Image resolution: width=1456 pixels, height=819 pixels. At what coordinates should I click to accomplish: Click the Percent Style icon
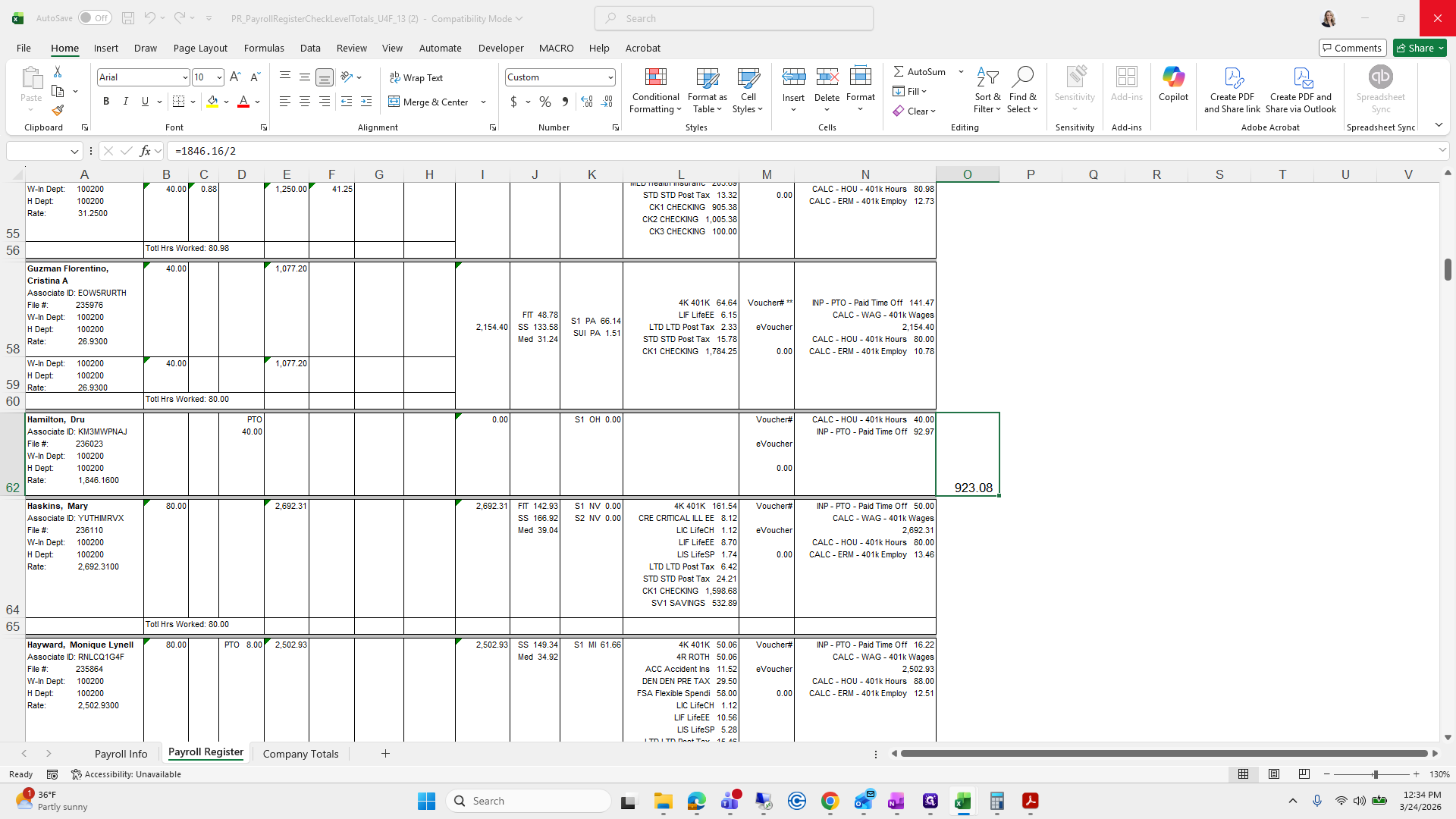point(544,102)
